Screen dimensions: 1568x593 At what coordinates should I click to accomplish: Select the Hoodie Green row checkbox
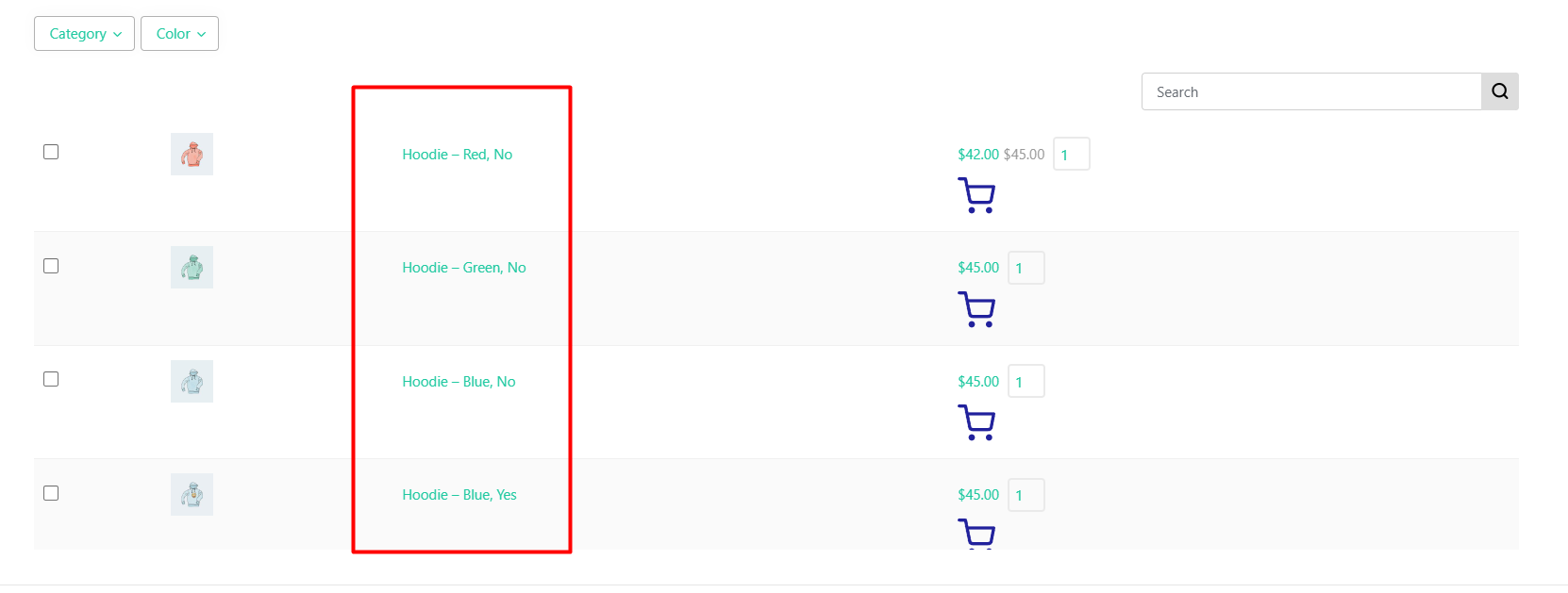[51, 266]
